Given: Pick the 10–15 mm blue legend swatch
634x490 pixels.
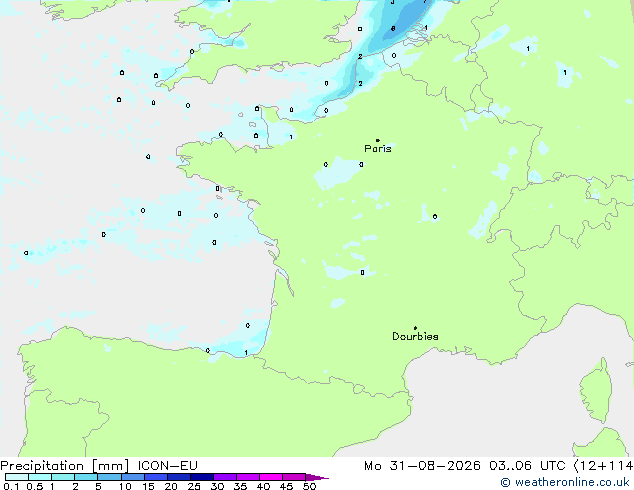Looking at the screenshot, I should tap(133, 477).
